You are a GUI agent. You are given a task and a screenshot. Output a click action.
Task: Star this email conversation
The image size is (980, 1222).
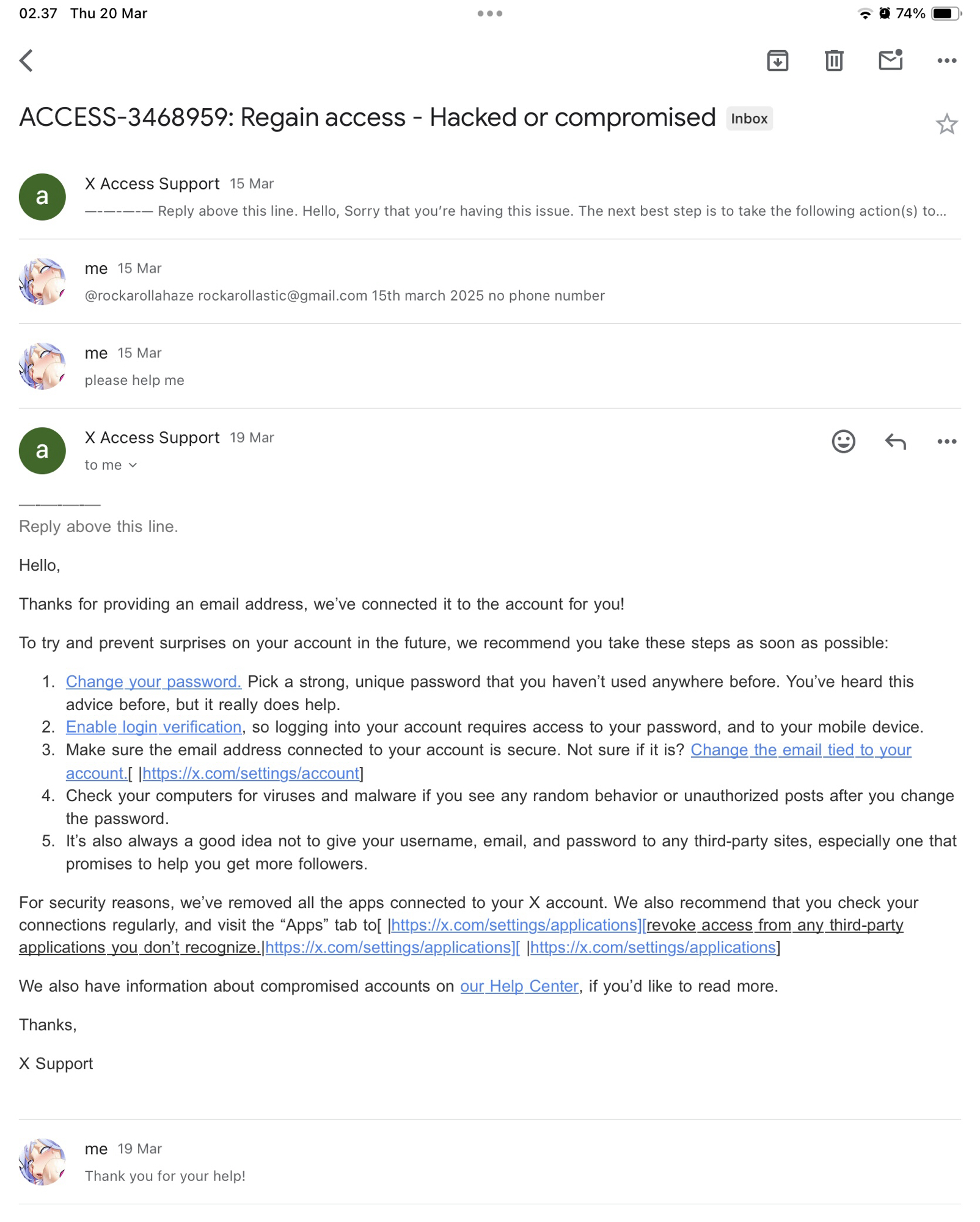pos(946,125)
